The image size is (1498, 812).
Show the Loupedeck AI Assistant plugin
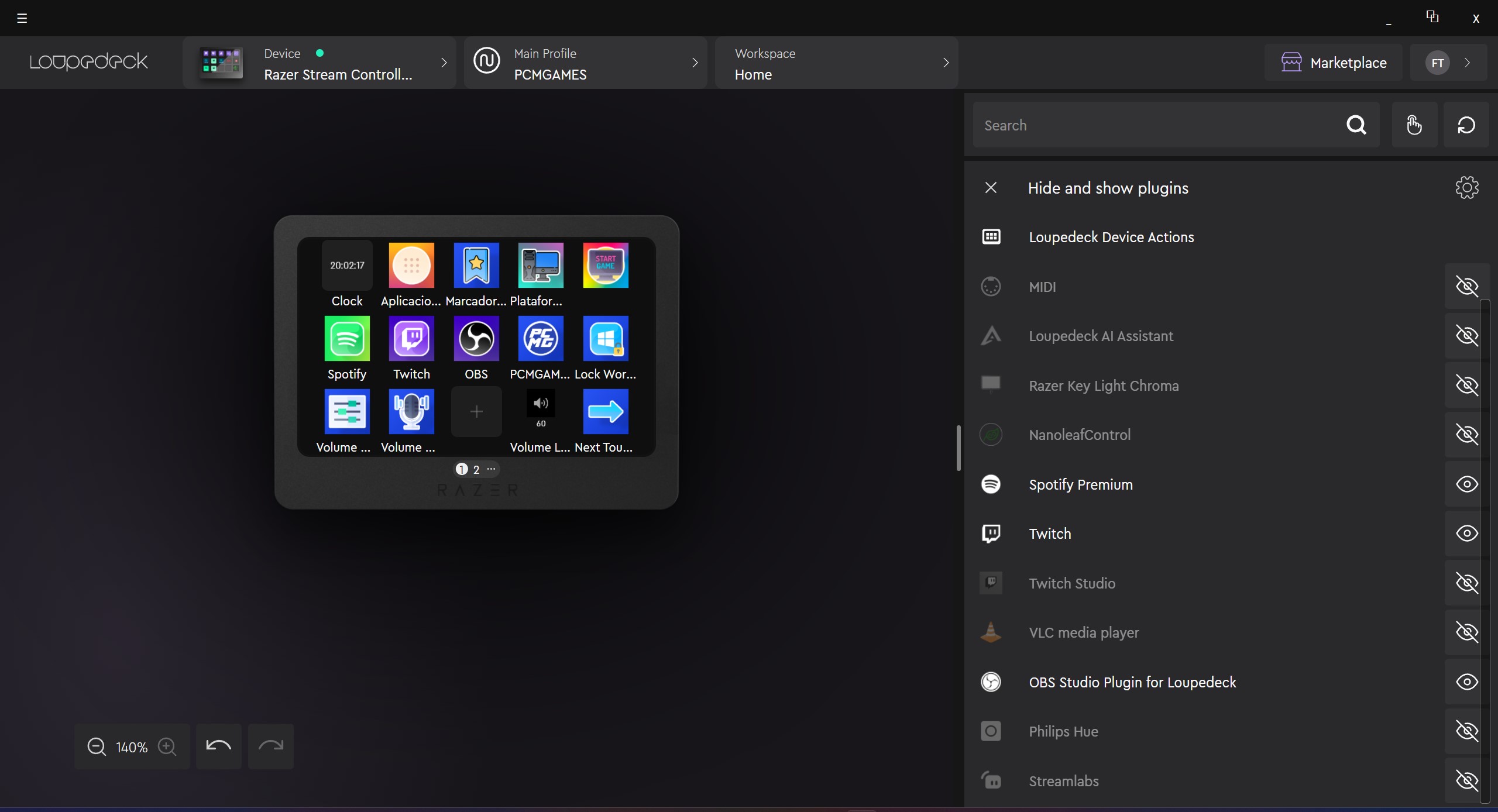point(1467,336)
